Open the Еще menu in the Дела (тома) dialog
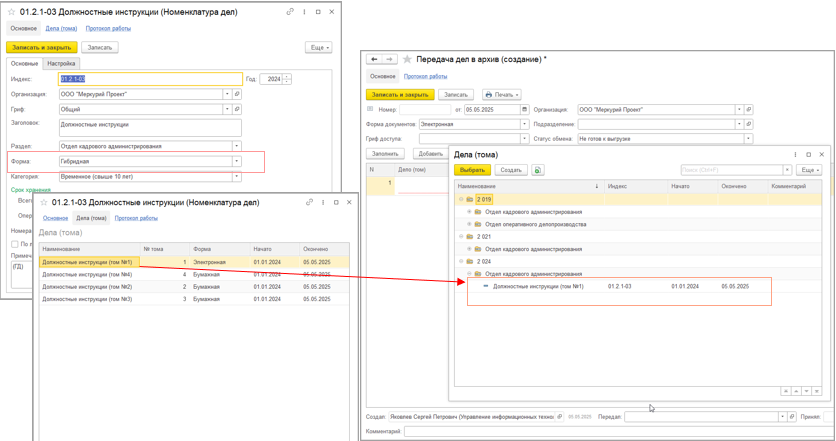 point(809,170)
